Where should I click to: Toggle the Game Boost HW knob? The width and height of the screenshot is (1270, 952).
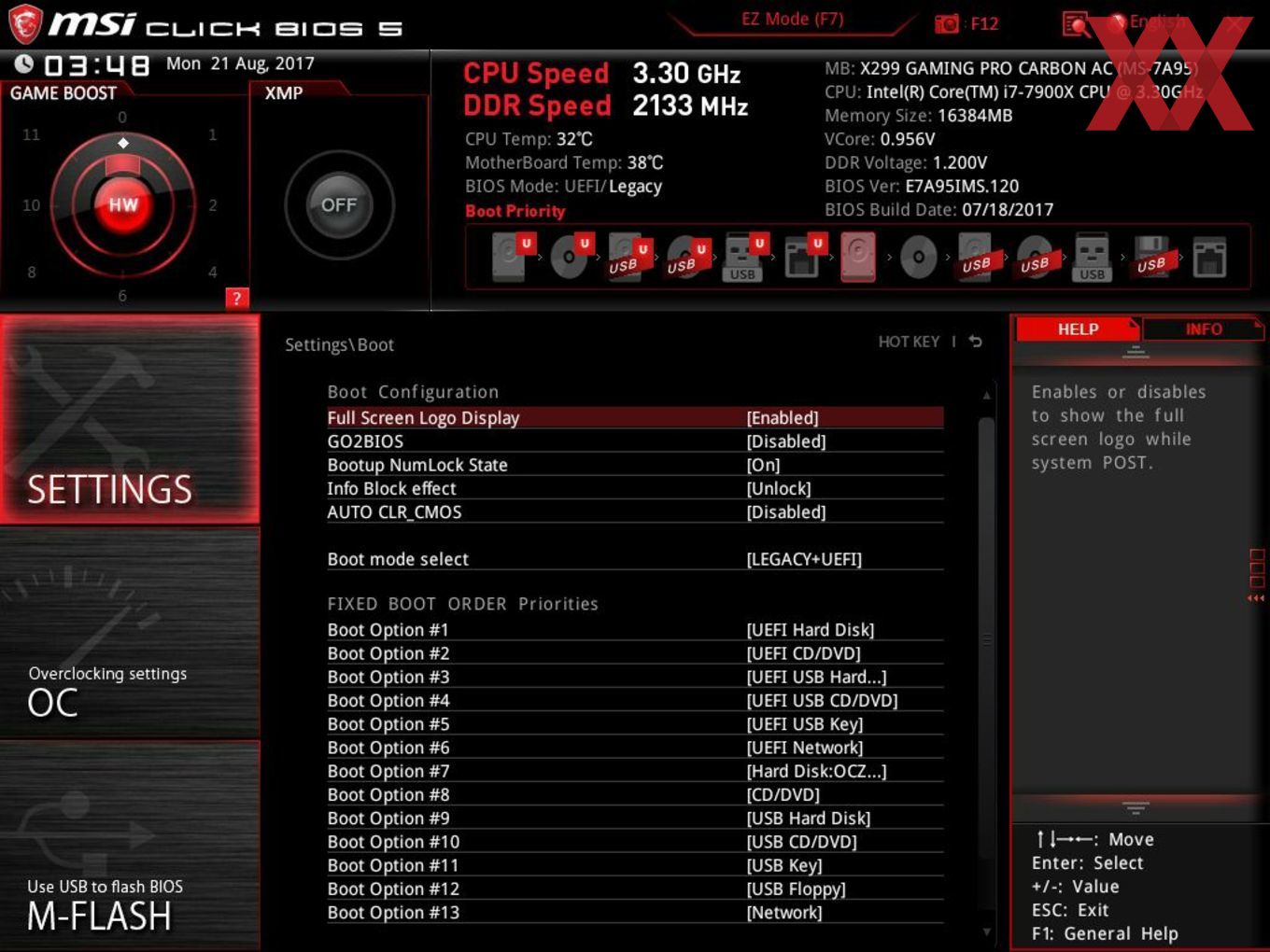123,204
